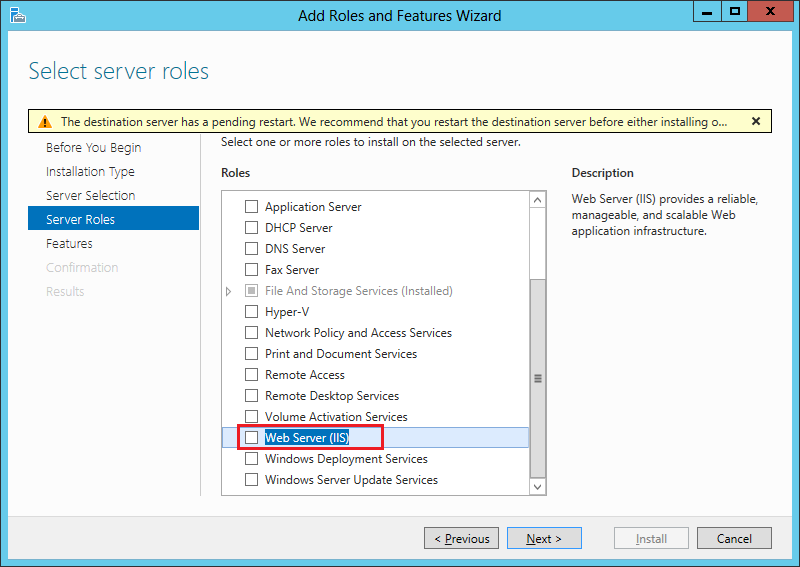The image size is (800, 567).
Task: Click the pending restart warning message text
Action: click(x=394, y=122)
